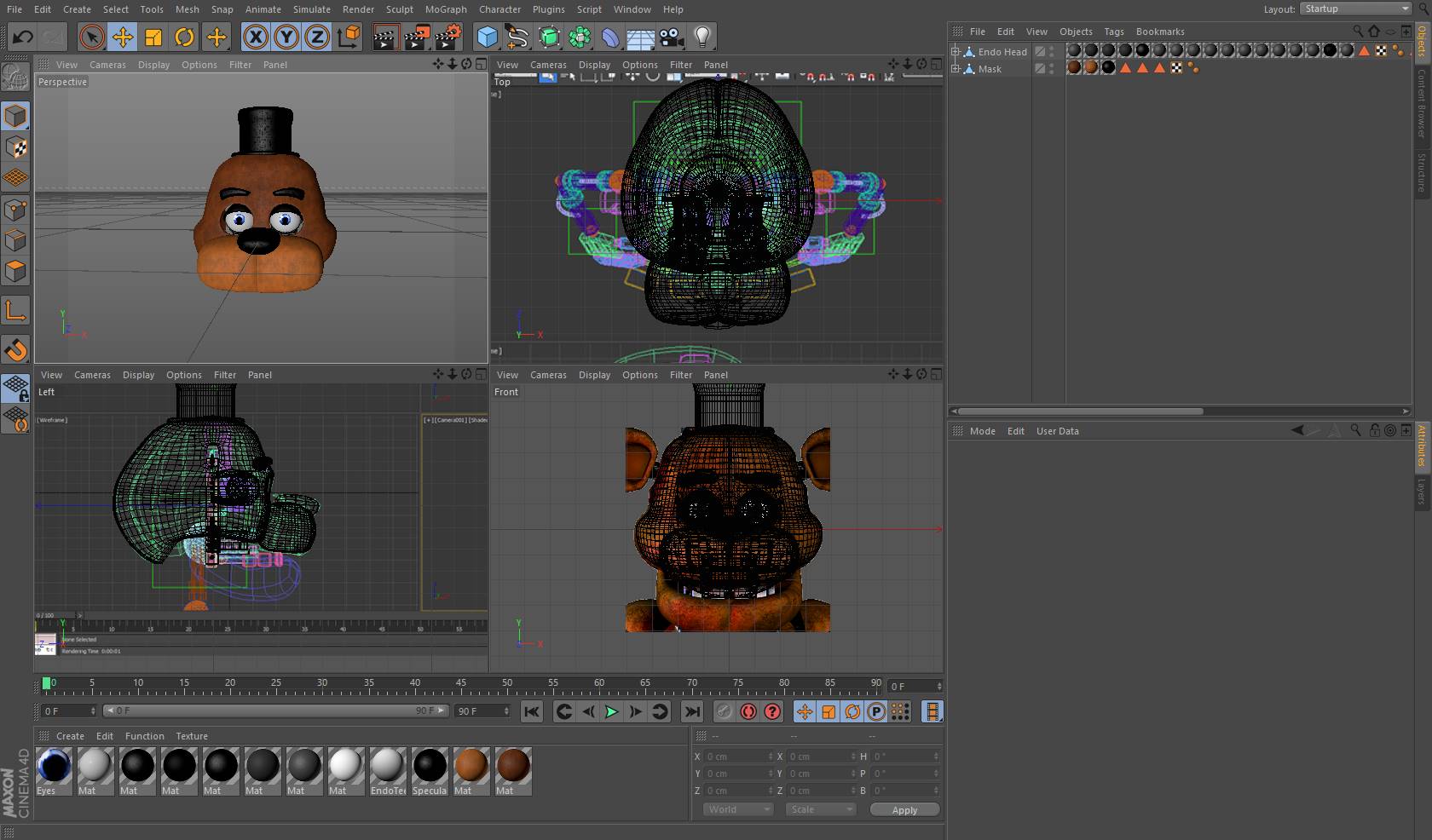Open the Attributes panel Mode menu
Viewport: 1432px width, 840px height.
point(982,431)
